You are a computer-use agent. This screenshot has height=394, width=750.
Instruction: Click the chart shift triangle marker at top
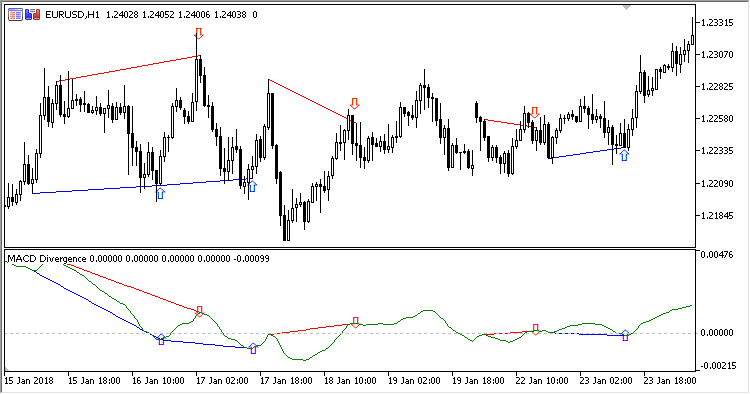(626, 8)
